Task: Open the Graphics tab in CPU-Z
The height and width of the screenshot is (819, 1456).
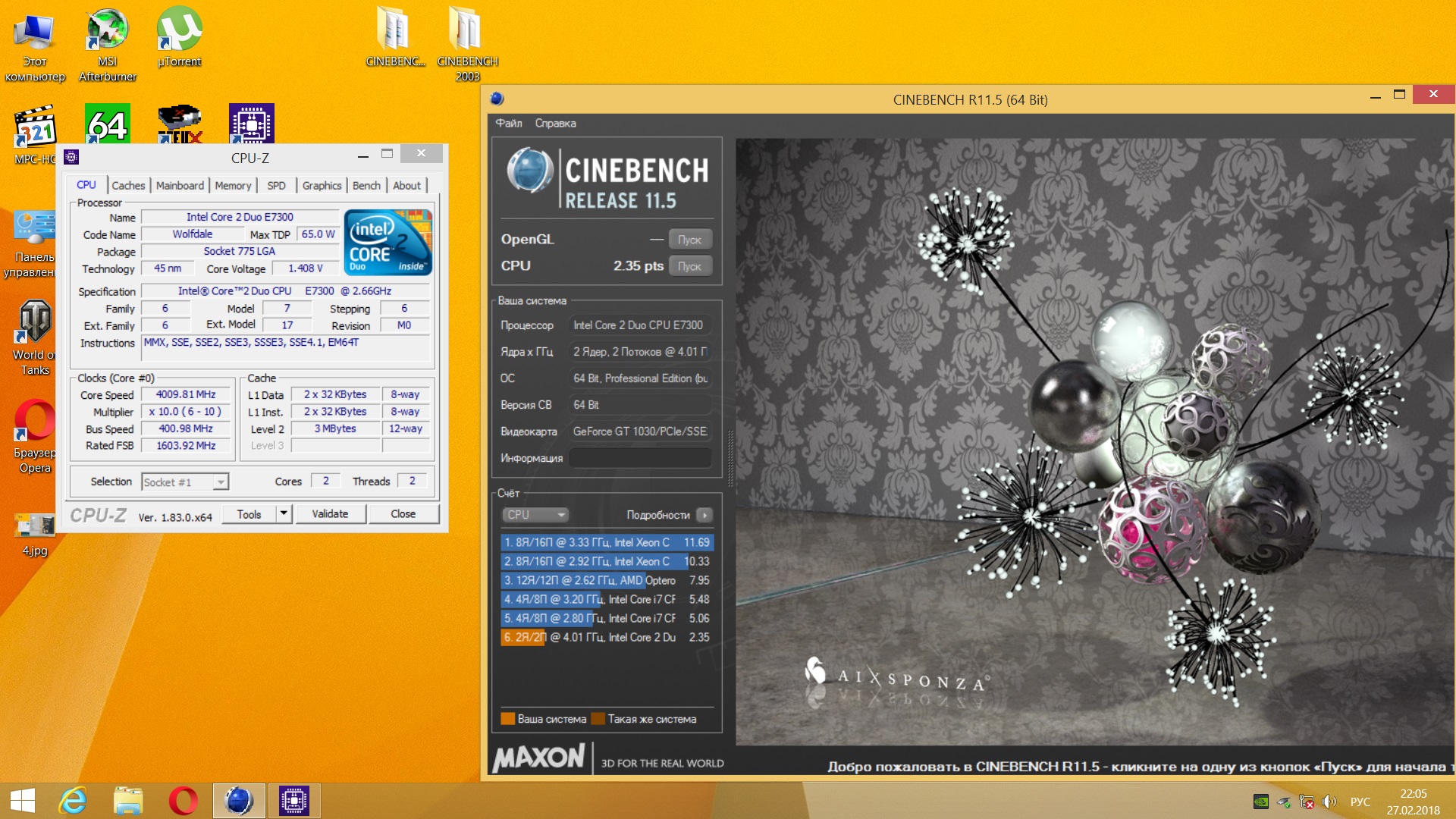Action: click(322, 185)
